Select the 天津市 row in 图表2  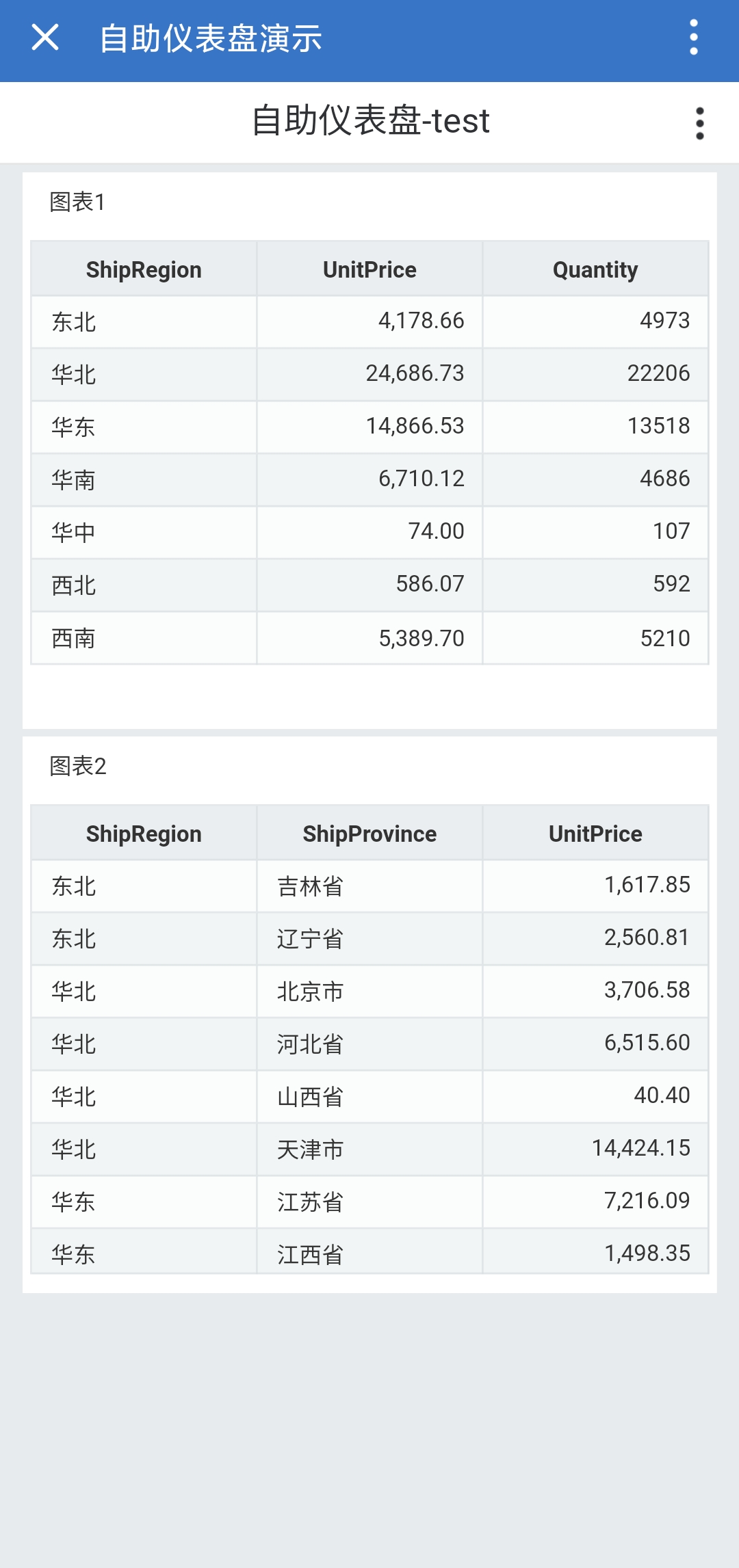point(369,1150)
